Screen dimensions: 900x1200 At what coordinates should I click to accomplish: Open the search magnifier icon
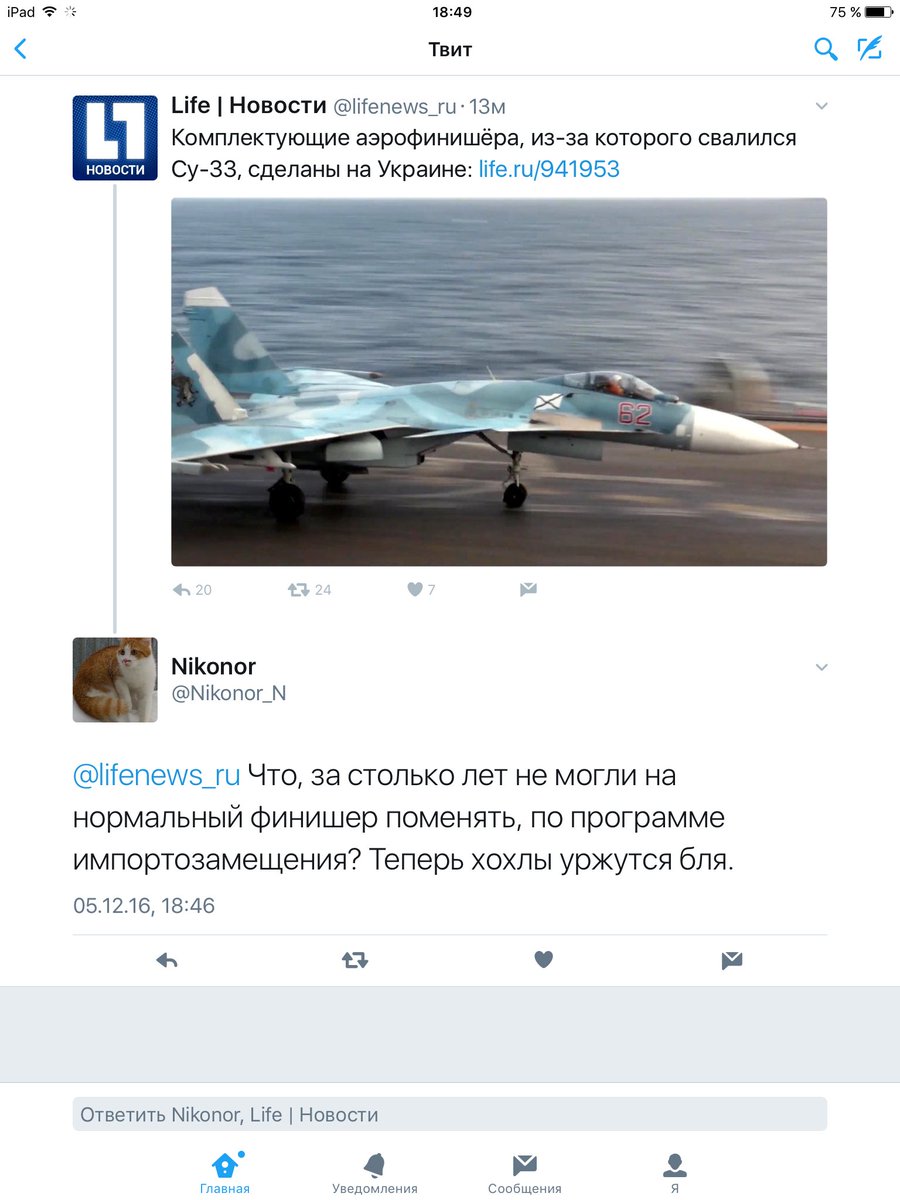point(825,49)
